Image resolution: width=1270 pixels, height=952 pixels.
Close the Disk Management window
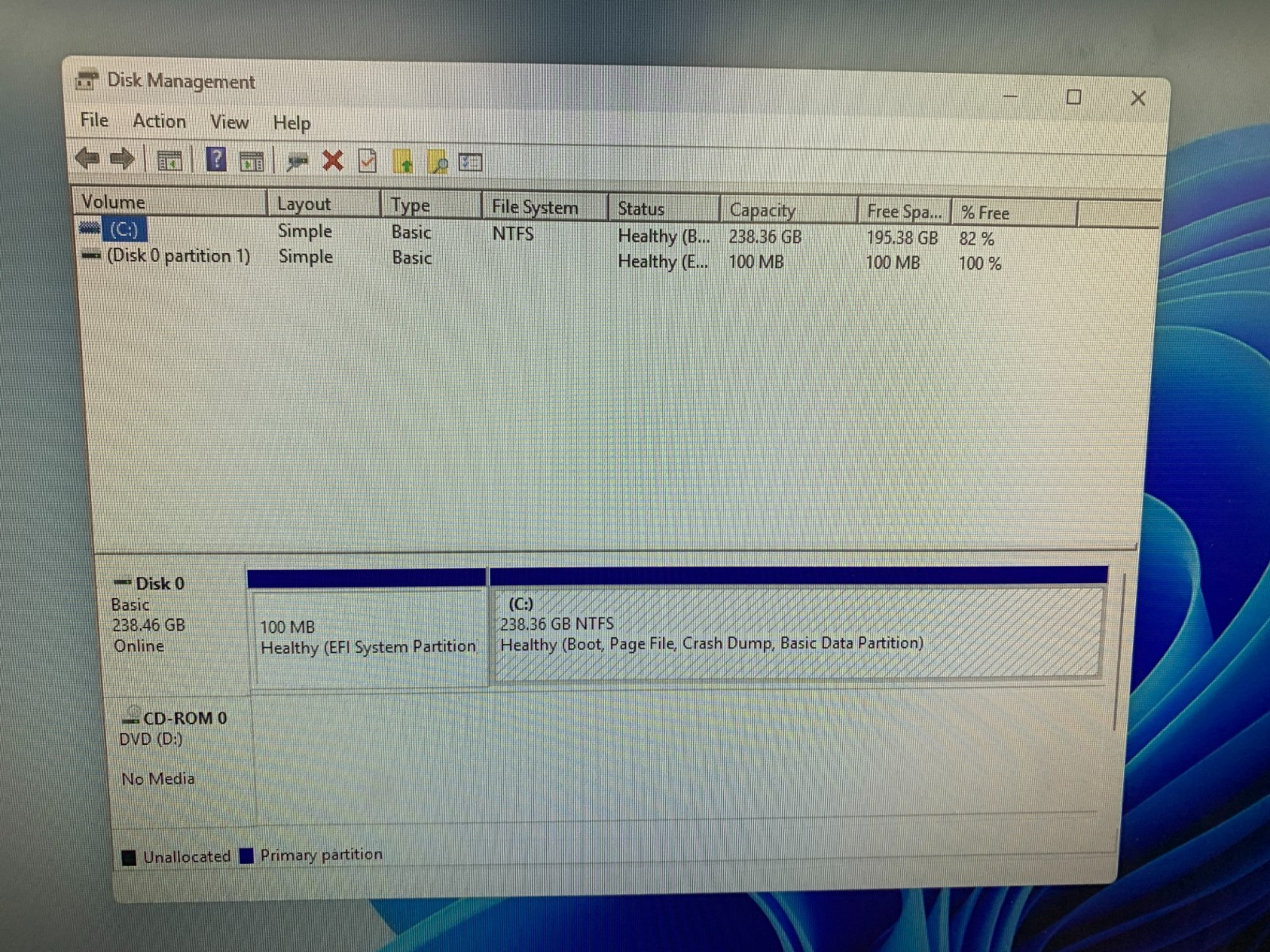pos(1137,98)
